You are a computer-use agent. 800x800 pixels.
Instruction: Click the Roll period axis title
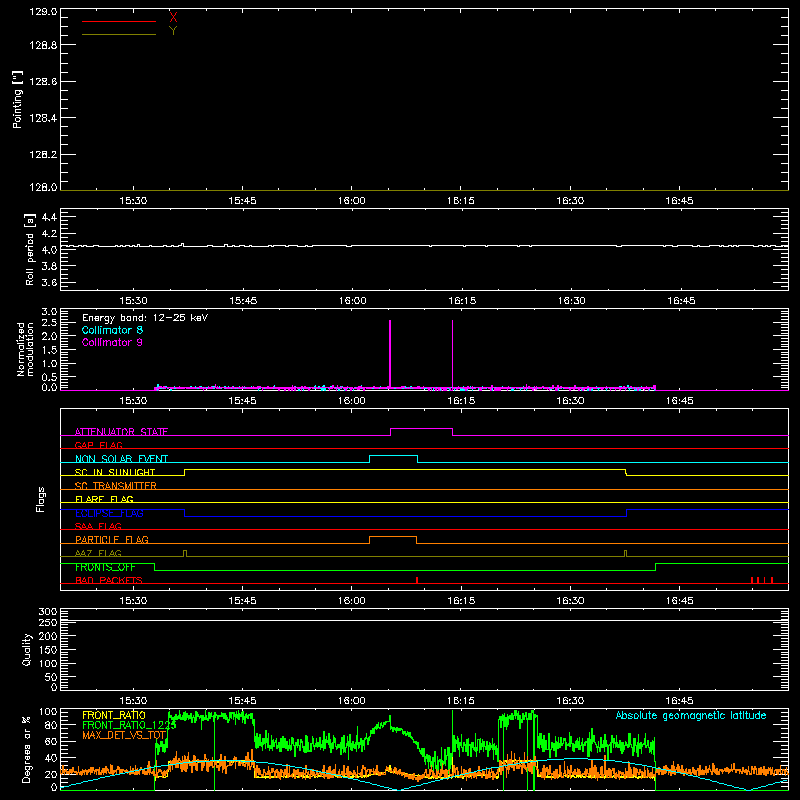(x=30, y=249)
